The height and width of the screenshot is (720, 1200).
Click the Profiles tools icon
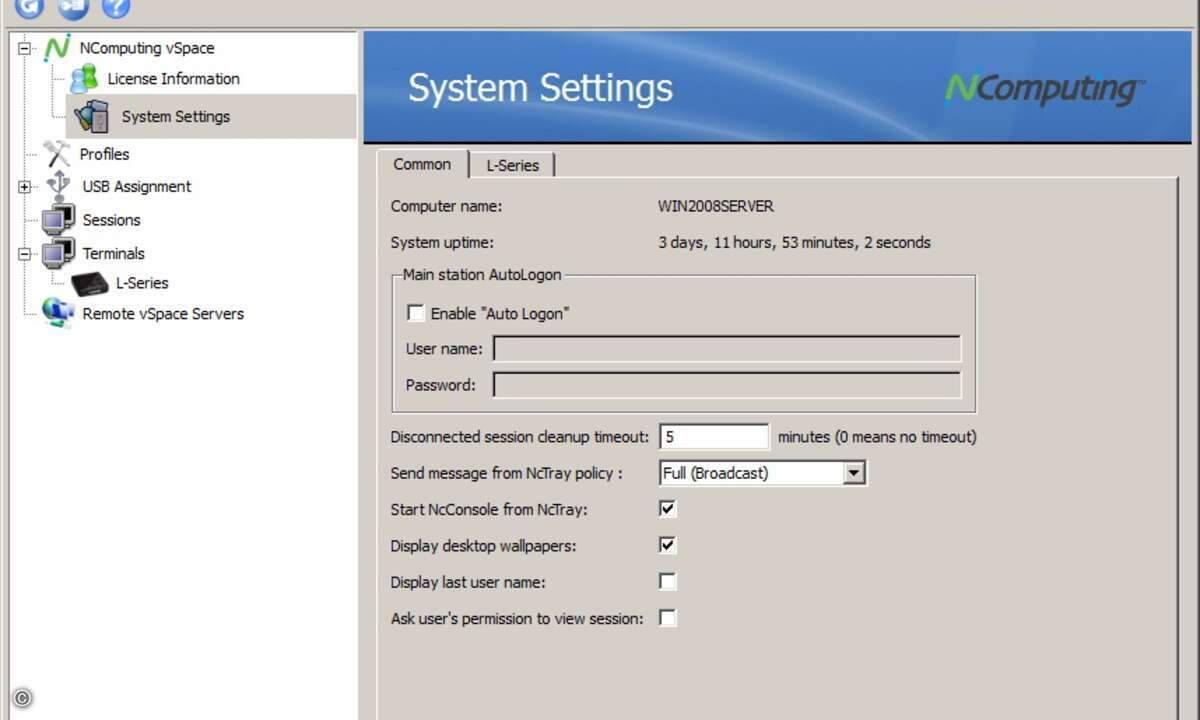[x=57, y=153]
